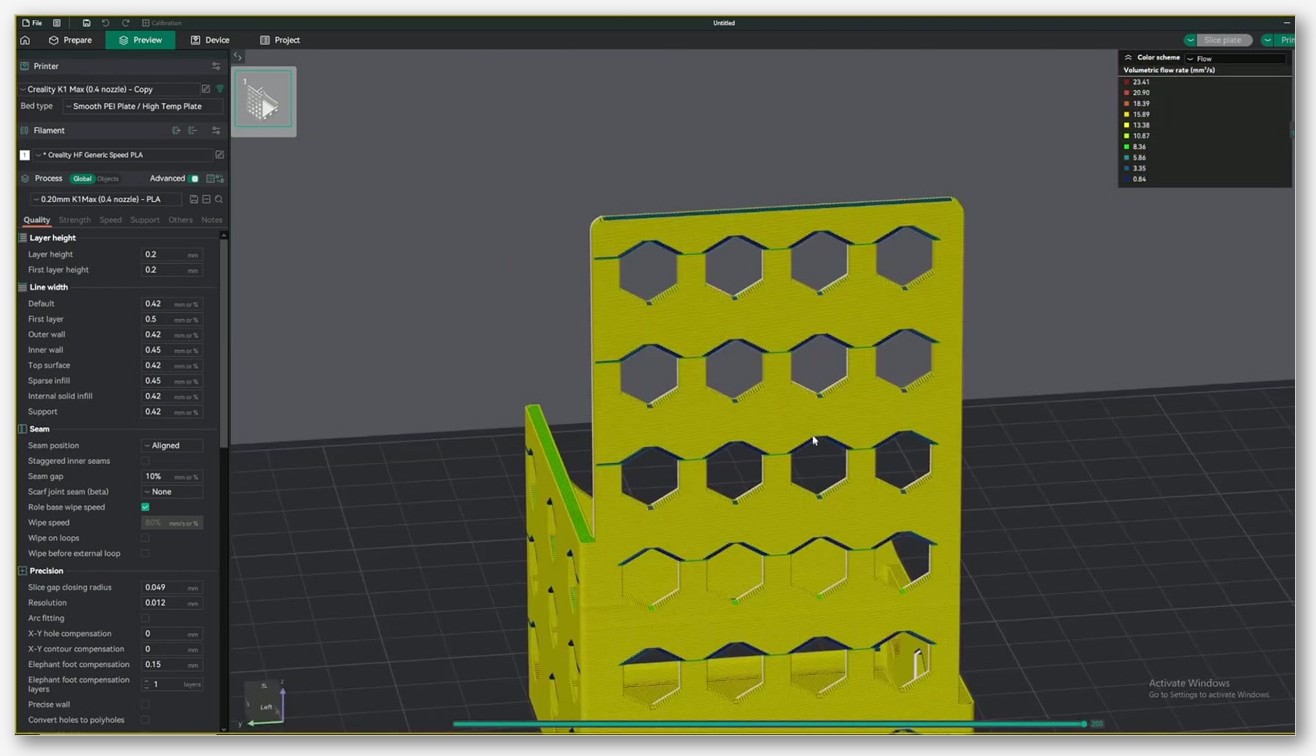The image size is (1316, 756).
Task: Click the second filament icon in the Filament header
Action: [193, 130]
